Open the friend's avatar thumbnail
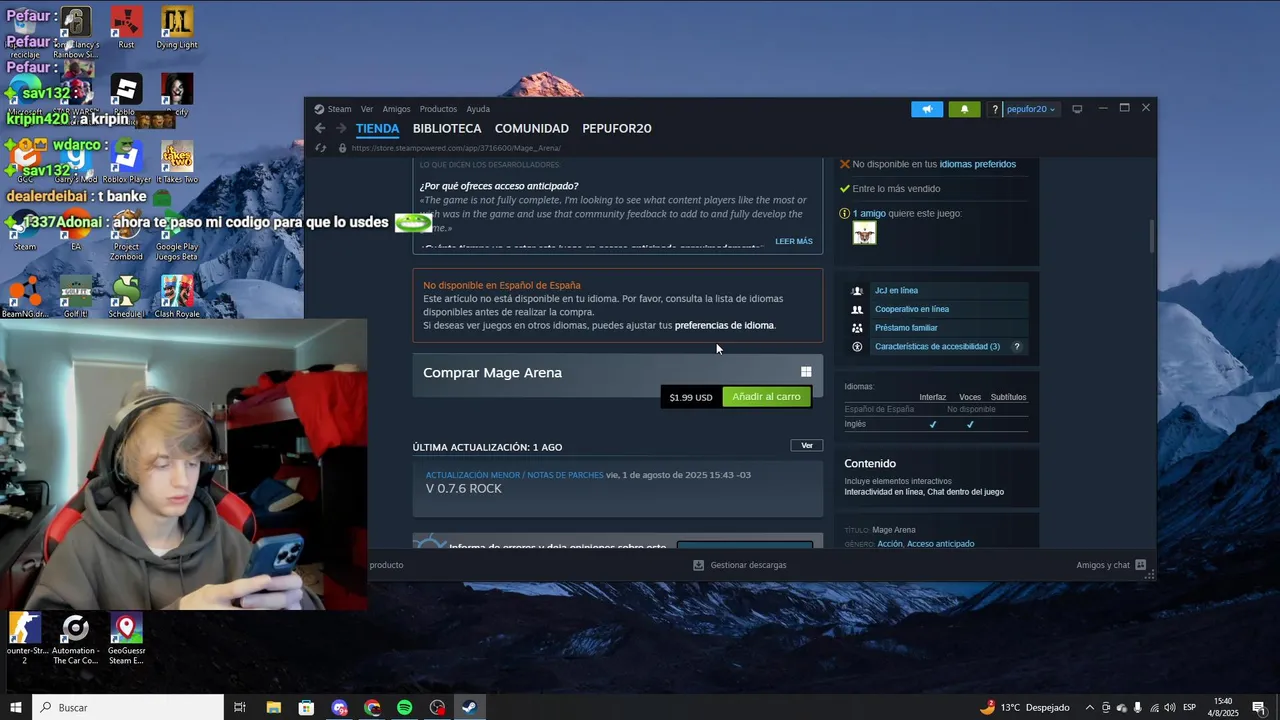Viewport: 1280px width, 720px height. 864,233
